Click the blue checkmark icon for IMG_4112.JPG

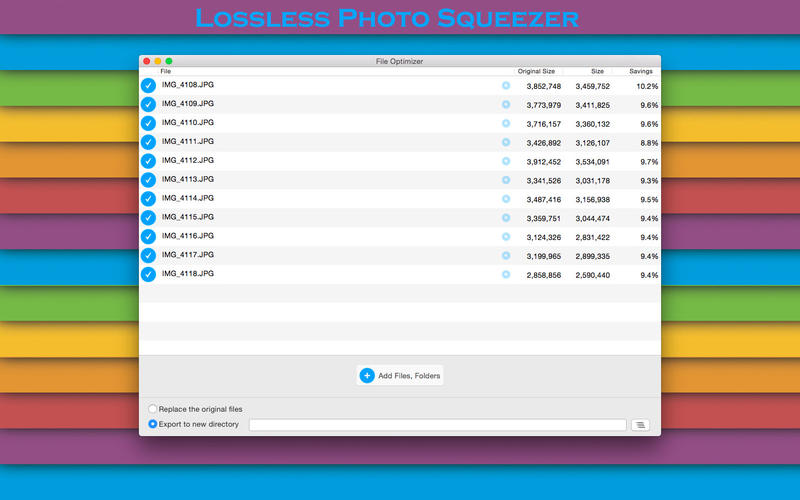[x=148, y=161]
